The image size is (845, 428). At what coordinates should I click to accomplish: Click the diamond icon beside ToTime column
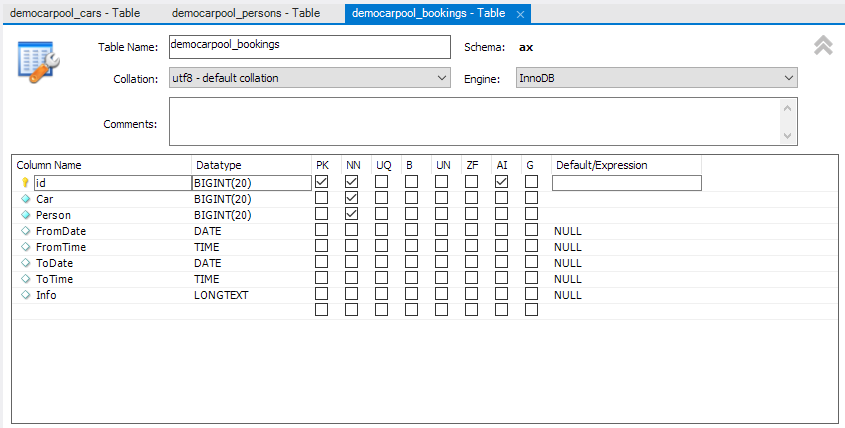pos(26,279)
